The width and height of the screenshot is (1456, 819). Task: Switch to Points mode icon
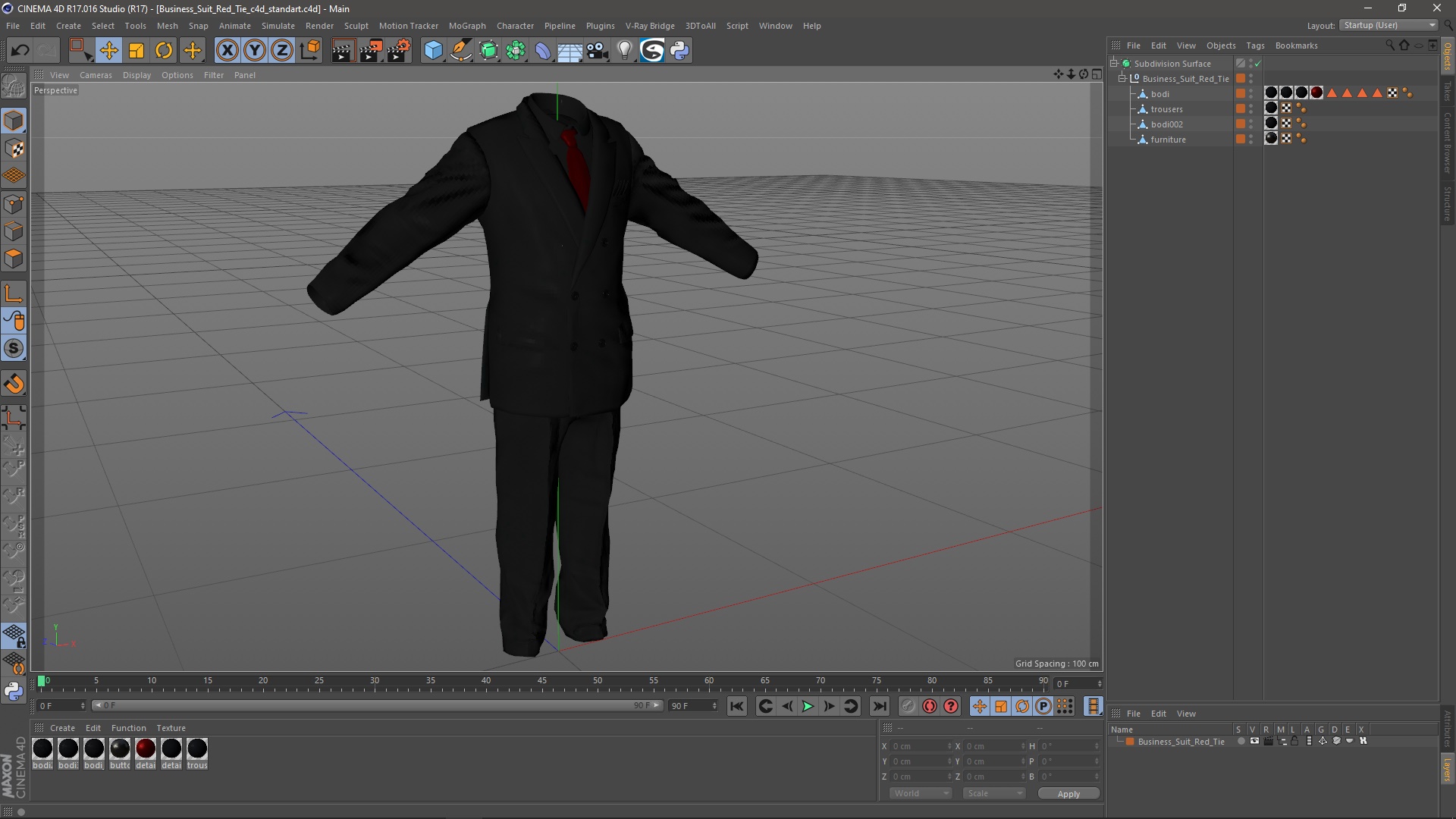tap(14, 204)
